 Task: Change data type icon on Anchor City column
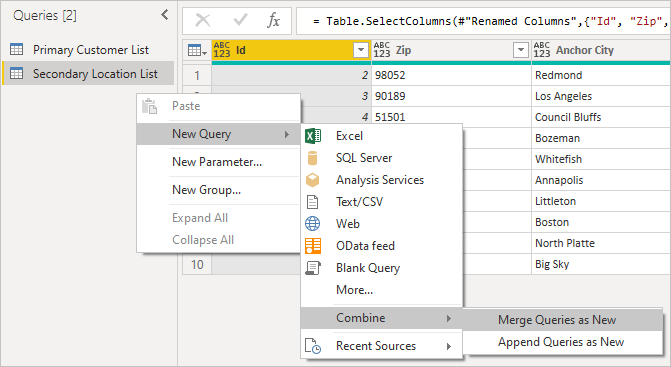pos(542,50)
